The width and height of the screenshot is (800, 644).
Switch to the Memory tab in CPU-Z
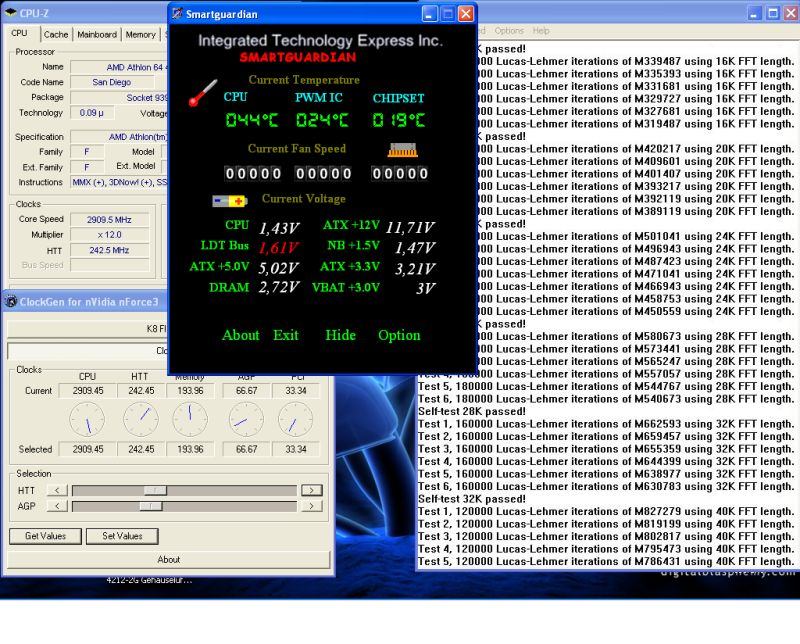pyautogui.click(x=140, y=35)
